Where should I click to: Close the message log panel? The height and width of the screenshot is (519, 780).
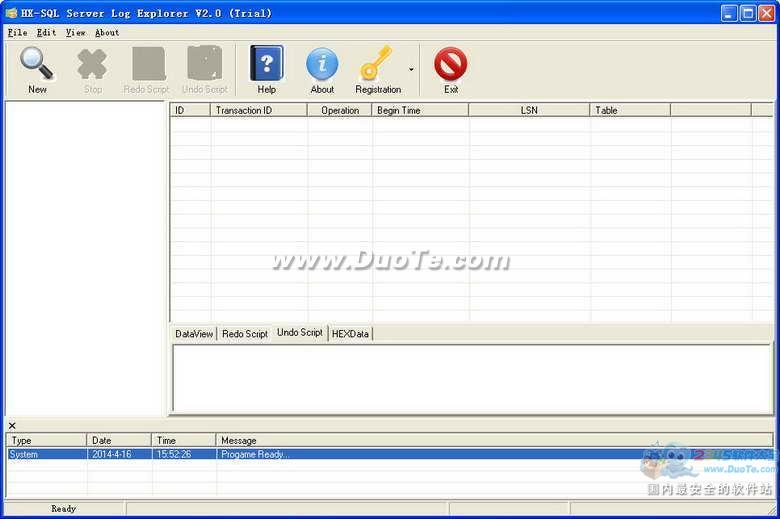point(12,425)
